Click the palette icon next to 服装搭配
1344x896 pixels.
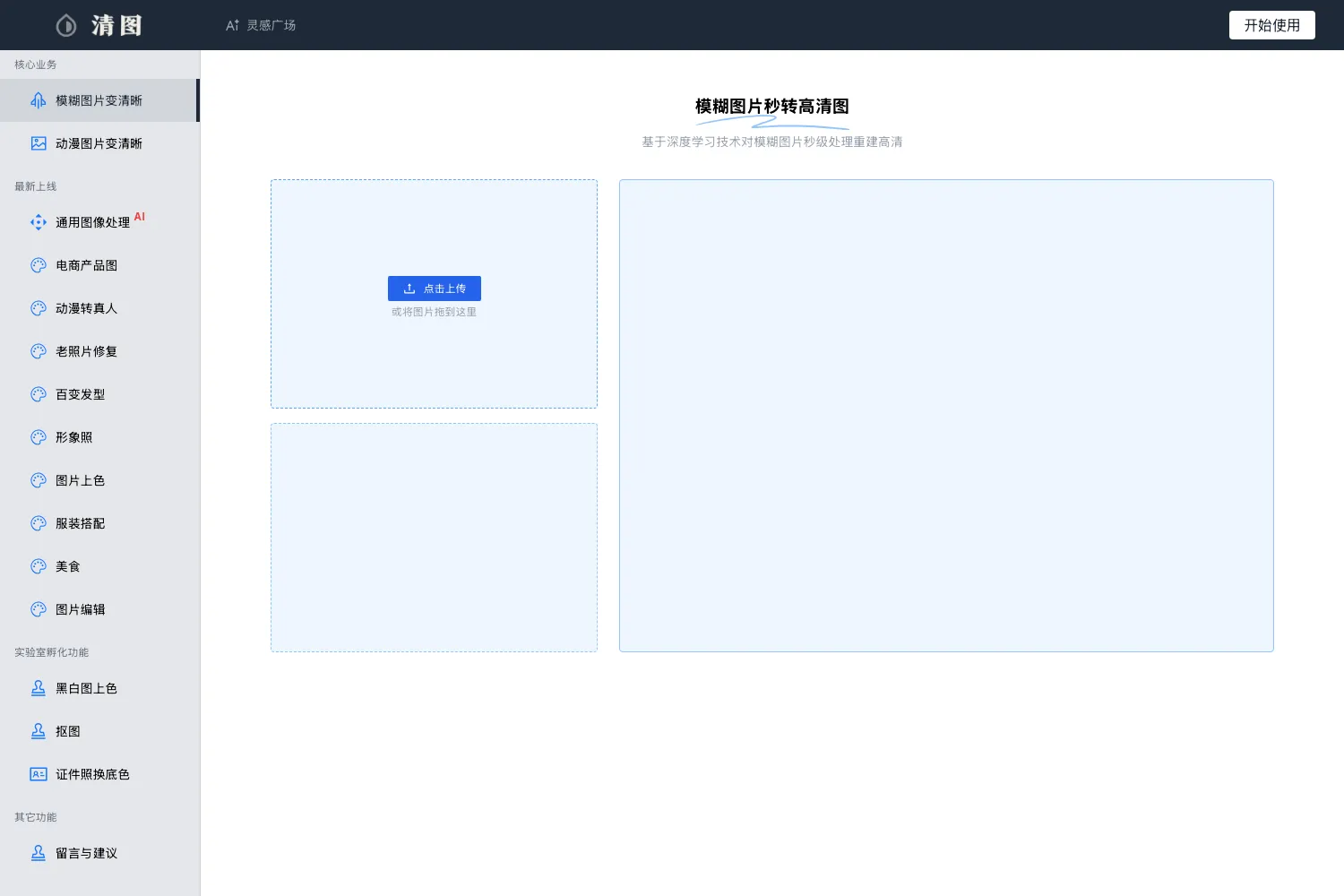(39, 523)
